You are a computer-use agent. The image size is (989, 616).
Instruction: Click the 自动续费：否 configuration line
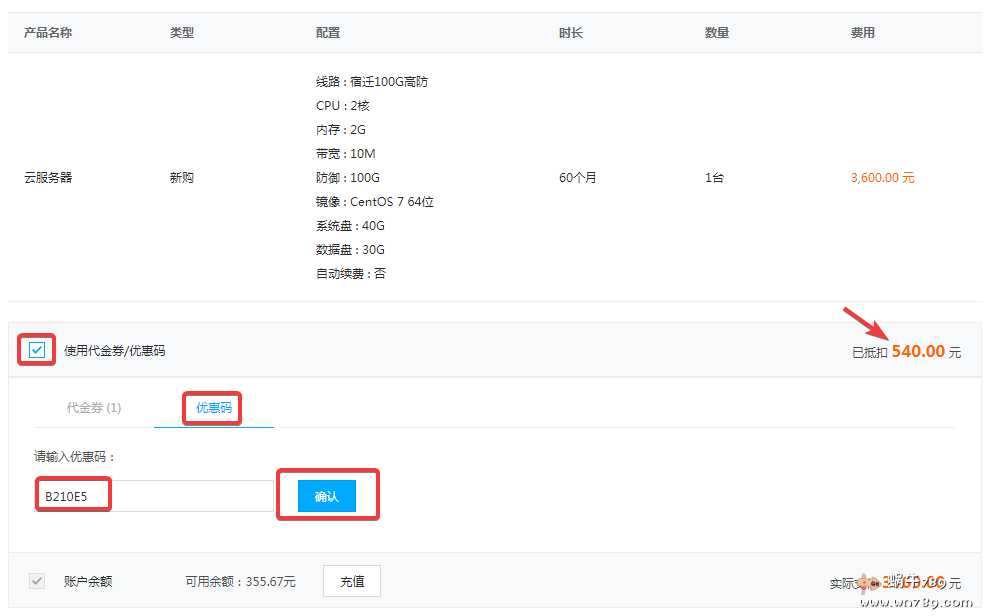351,274
